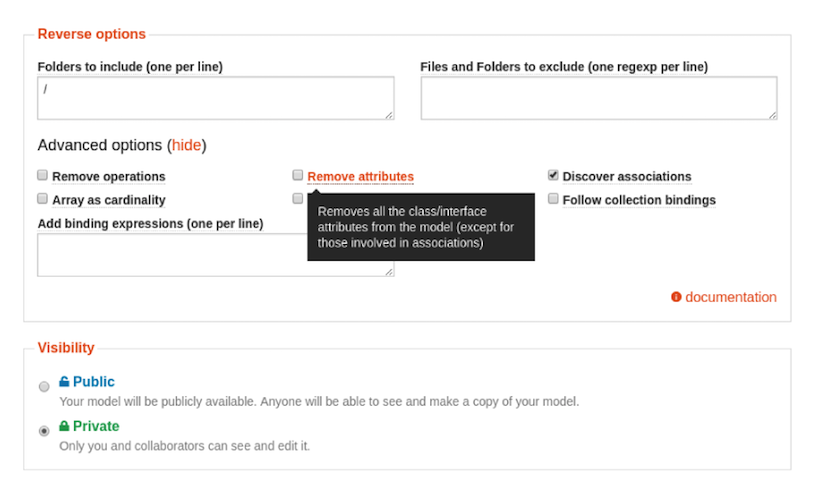Click the Public open lock icon
Viewport: 813px width, 500px height.
pyautogui.click(x=64, y=382)
